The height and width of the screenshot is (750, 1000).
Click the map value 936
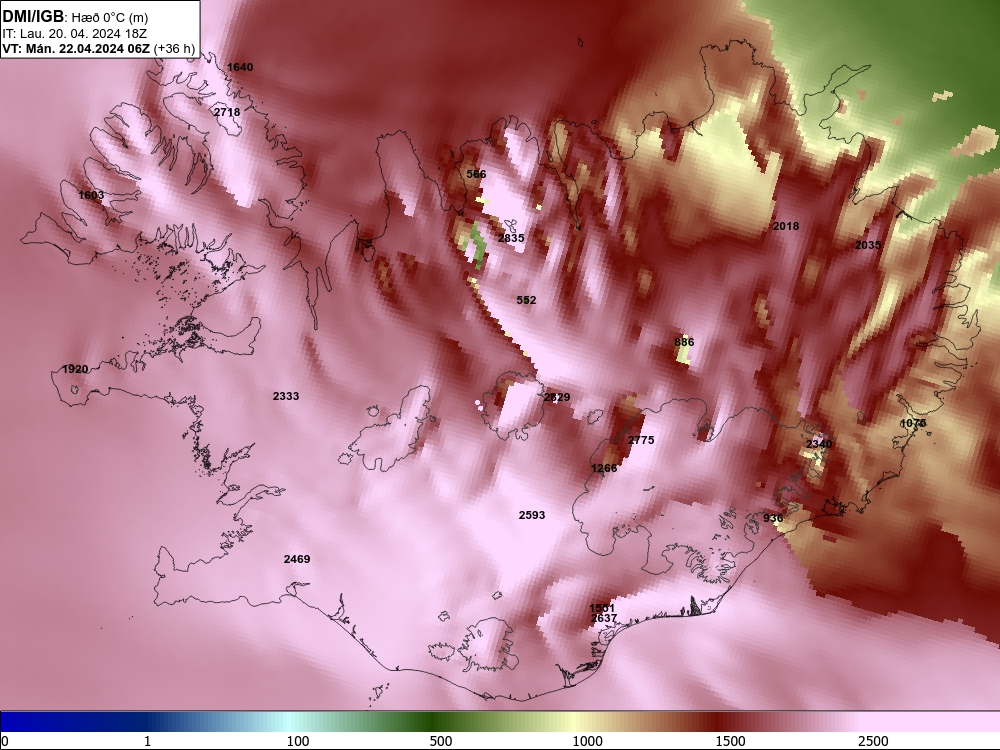pos(773,518)
